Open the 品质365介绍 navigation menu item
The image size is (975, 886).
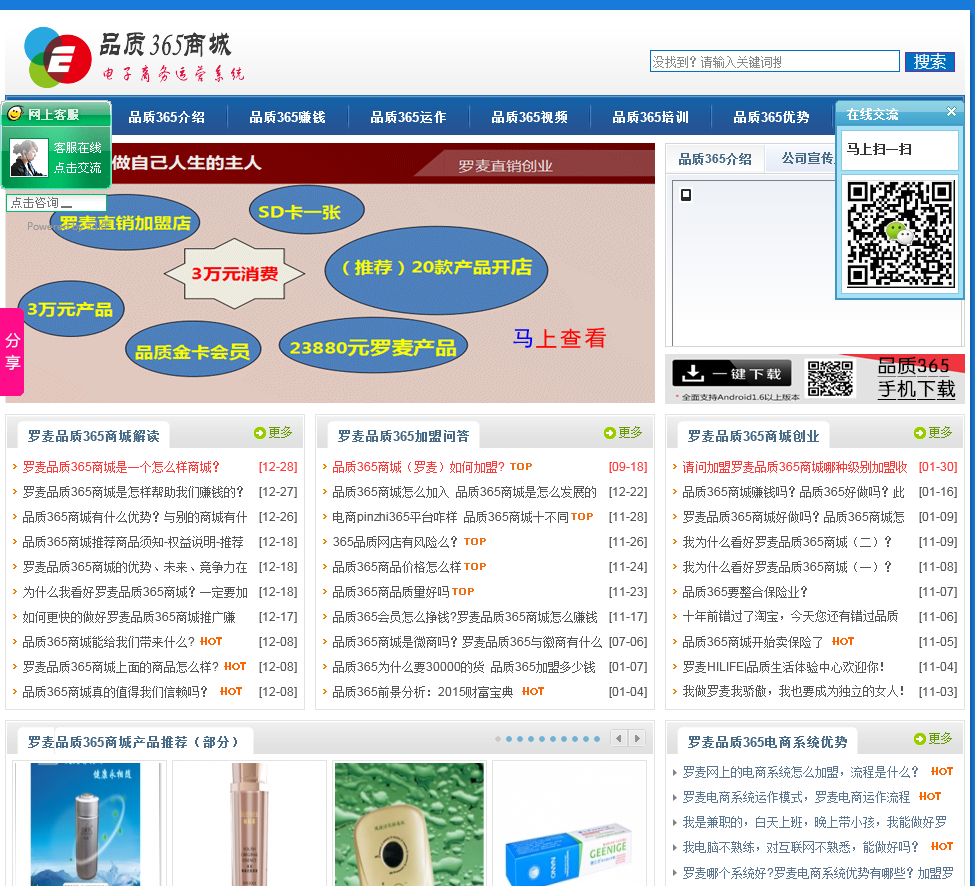pyautogui.click(x=167, y=117)
